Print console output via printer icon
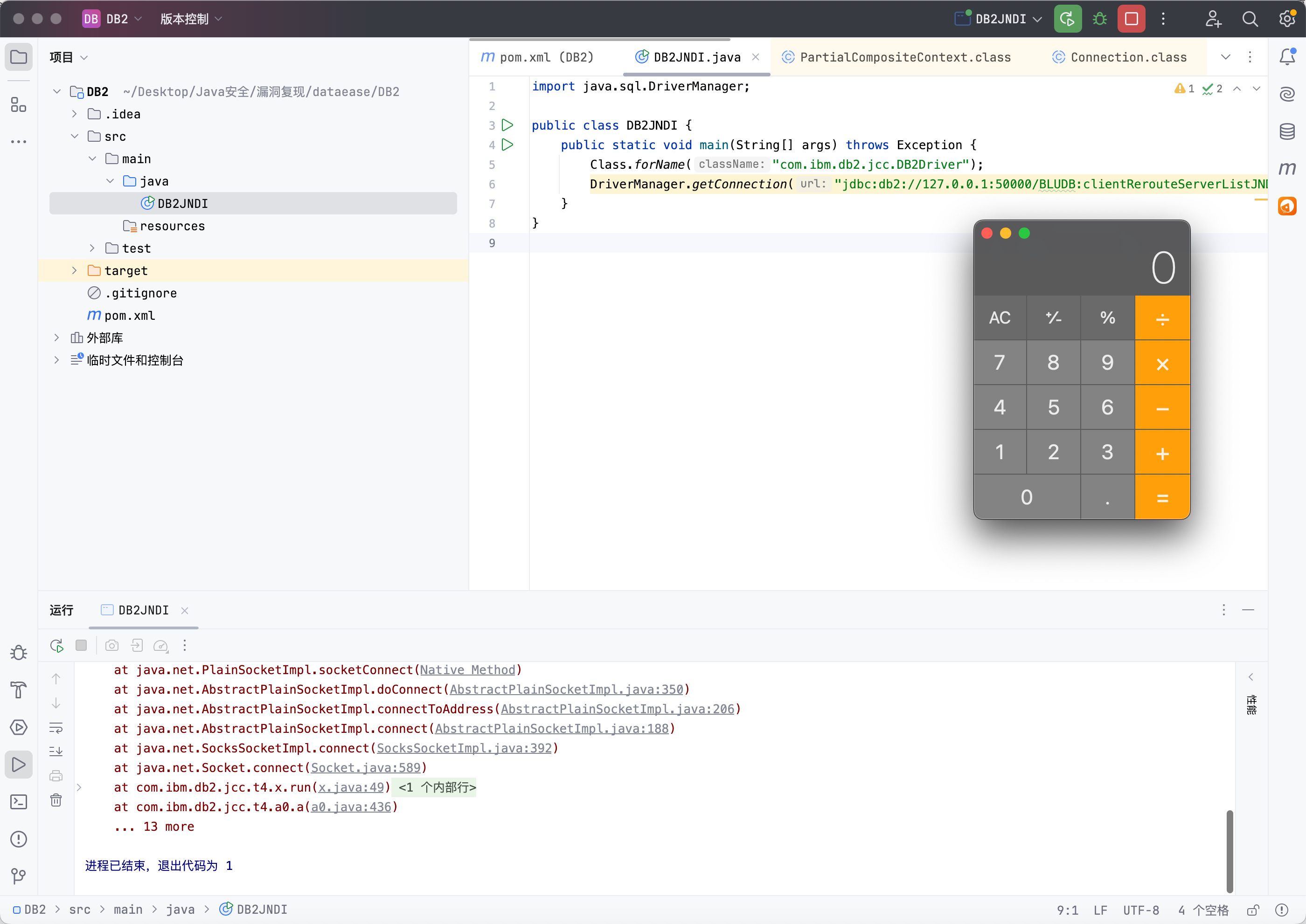The image size is (1306, 924). click(x=56, y=777)
